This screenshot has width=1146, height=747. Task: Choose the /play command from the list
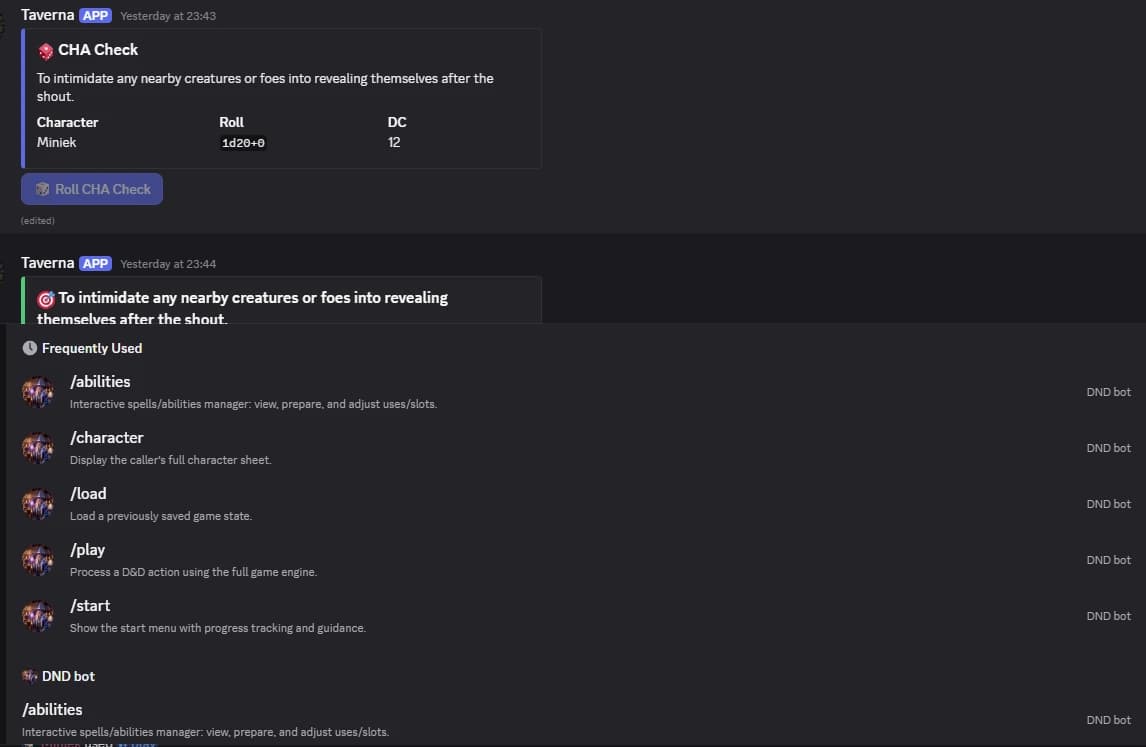tap(88, 550)
